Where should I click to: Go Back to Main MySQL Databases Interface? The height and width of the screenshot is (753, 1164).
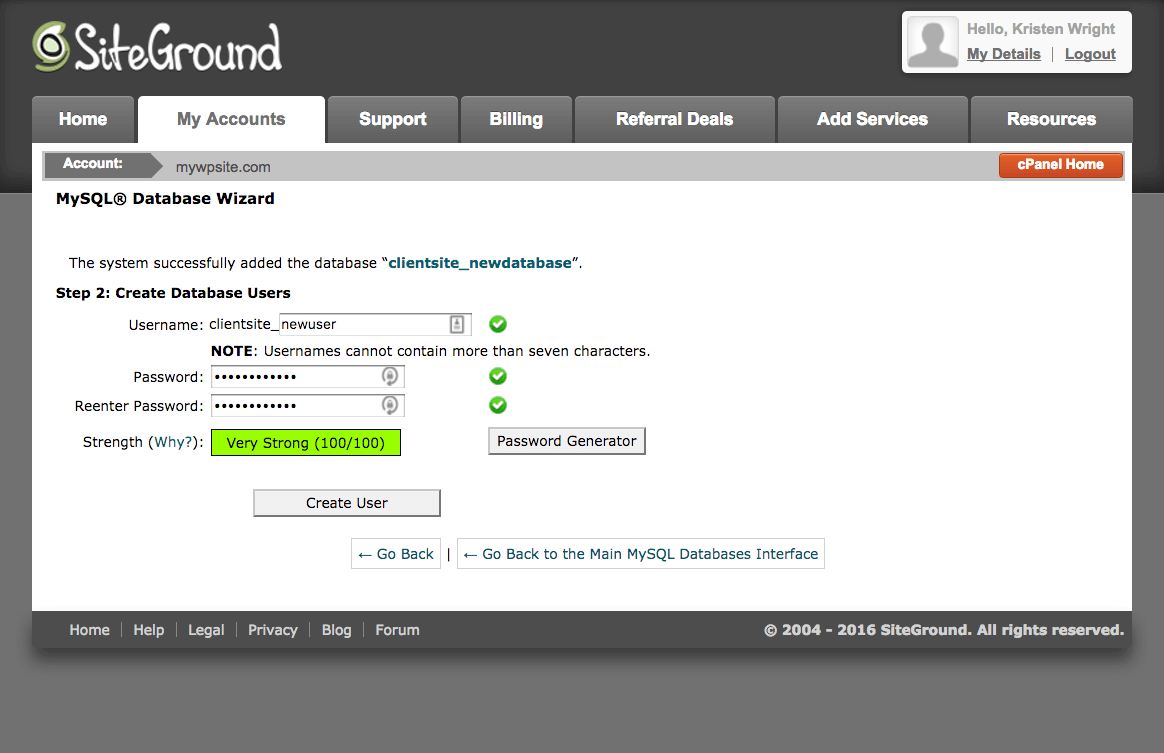[641, 554]
